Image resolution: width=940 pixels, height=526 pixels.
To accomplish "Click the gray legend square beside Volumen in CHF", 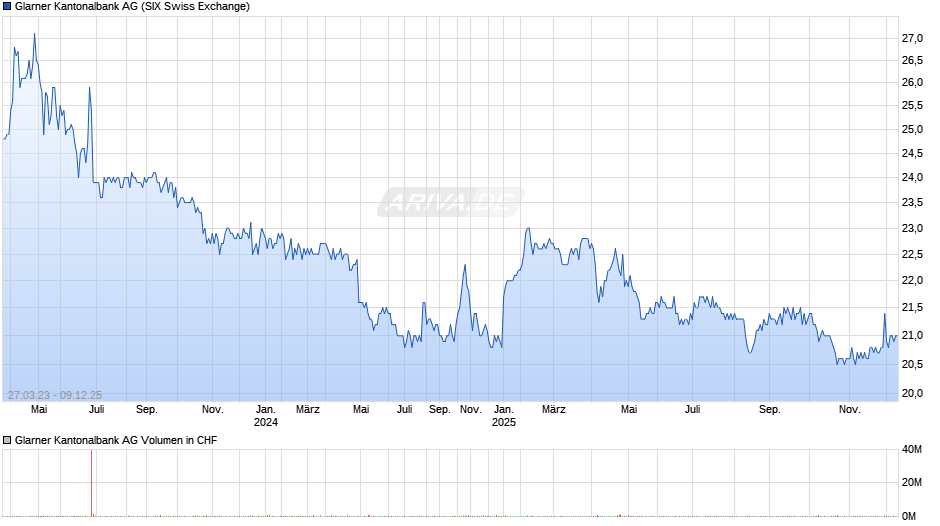I will (x=7, y=440).
